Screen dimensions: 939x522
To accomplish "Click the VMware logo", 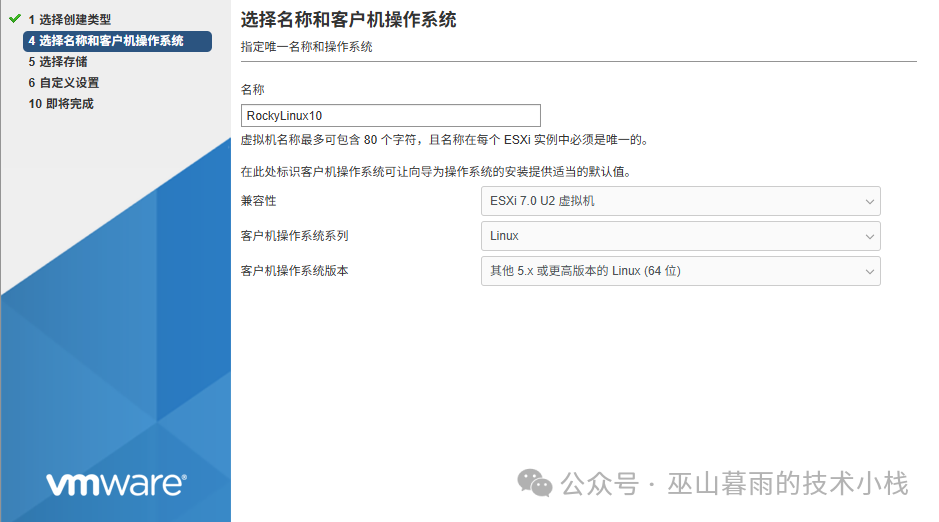I will 115,485.
